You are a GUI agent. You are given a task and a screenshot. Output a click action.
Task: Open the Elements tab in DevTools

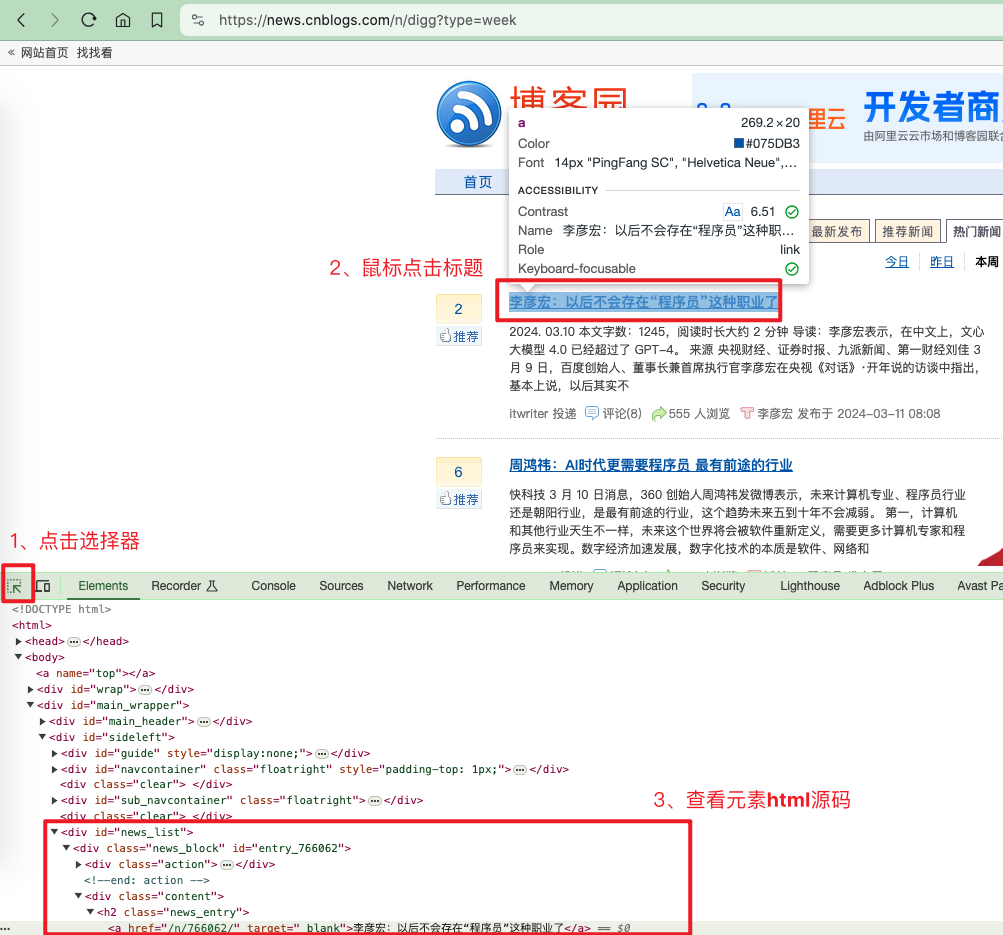pos(103,586)
